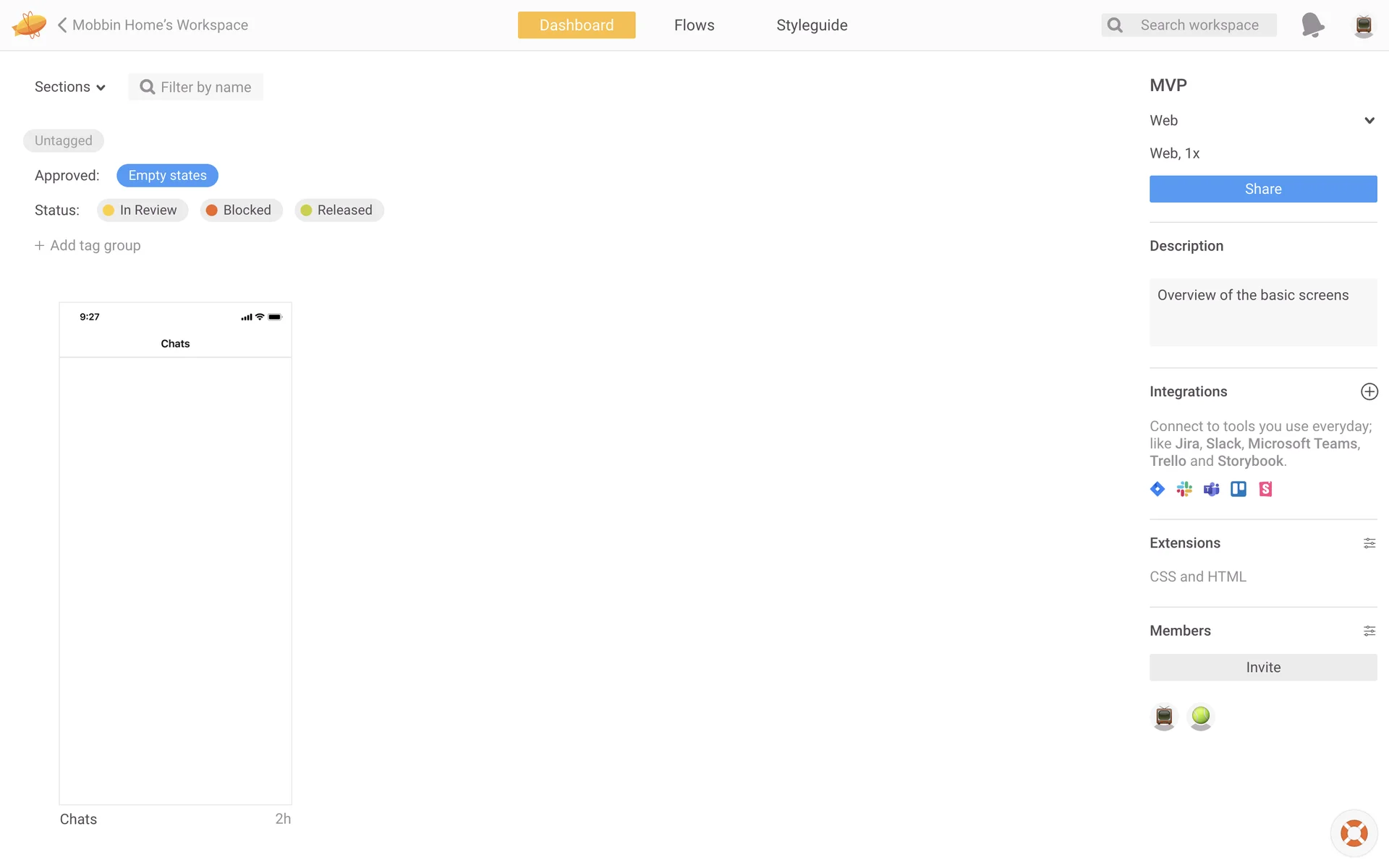Expand the Sections dropdown
Screen dimensions: 1389x868
(70, 87)
